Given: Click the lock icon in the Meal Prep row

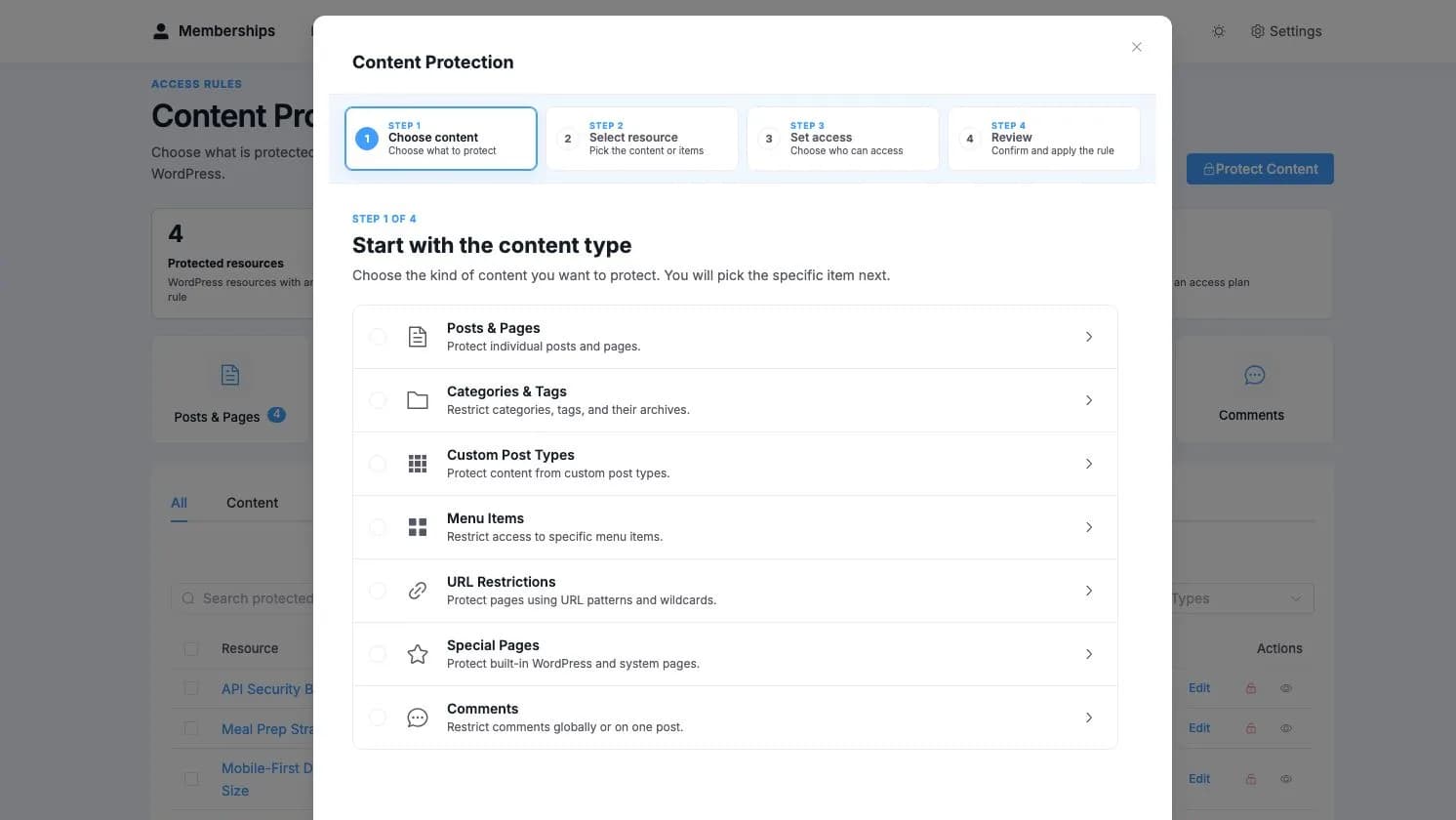Looking at the screenshot, I should click(1251, 728).
